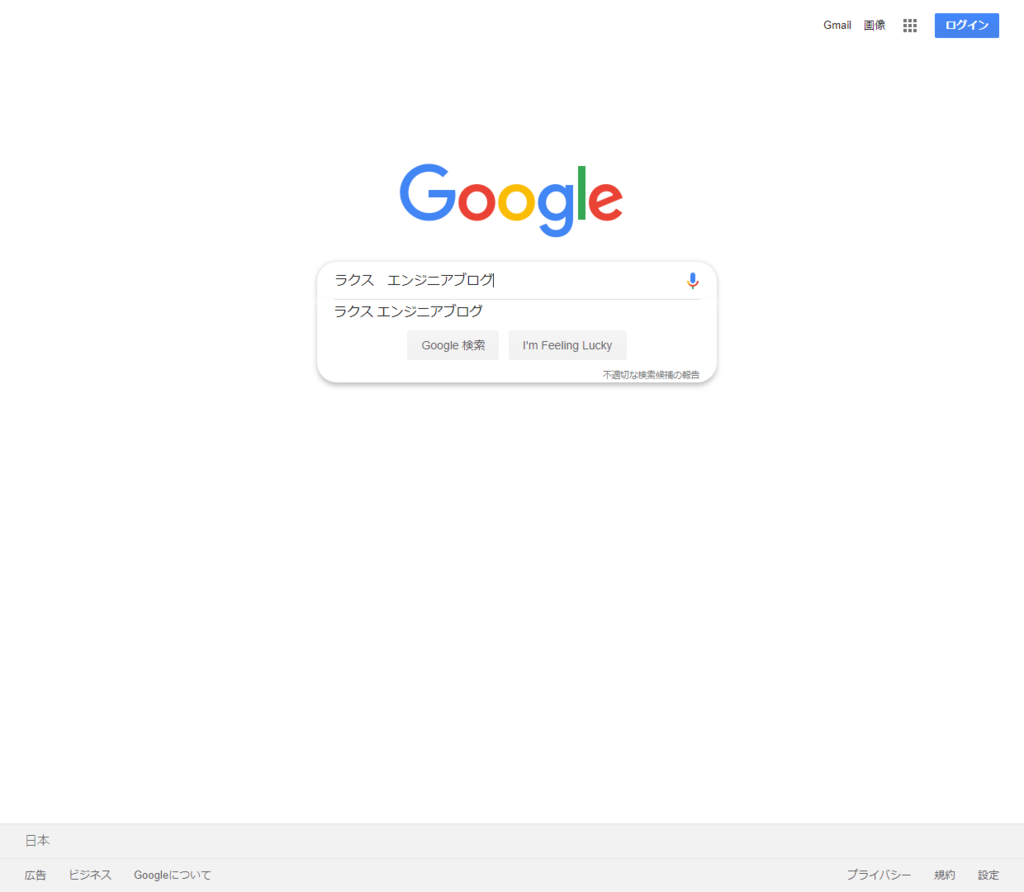Click the blue ログイン button
The height and width of the screenshot is (892, 1024).
point(967,25)
